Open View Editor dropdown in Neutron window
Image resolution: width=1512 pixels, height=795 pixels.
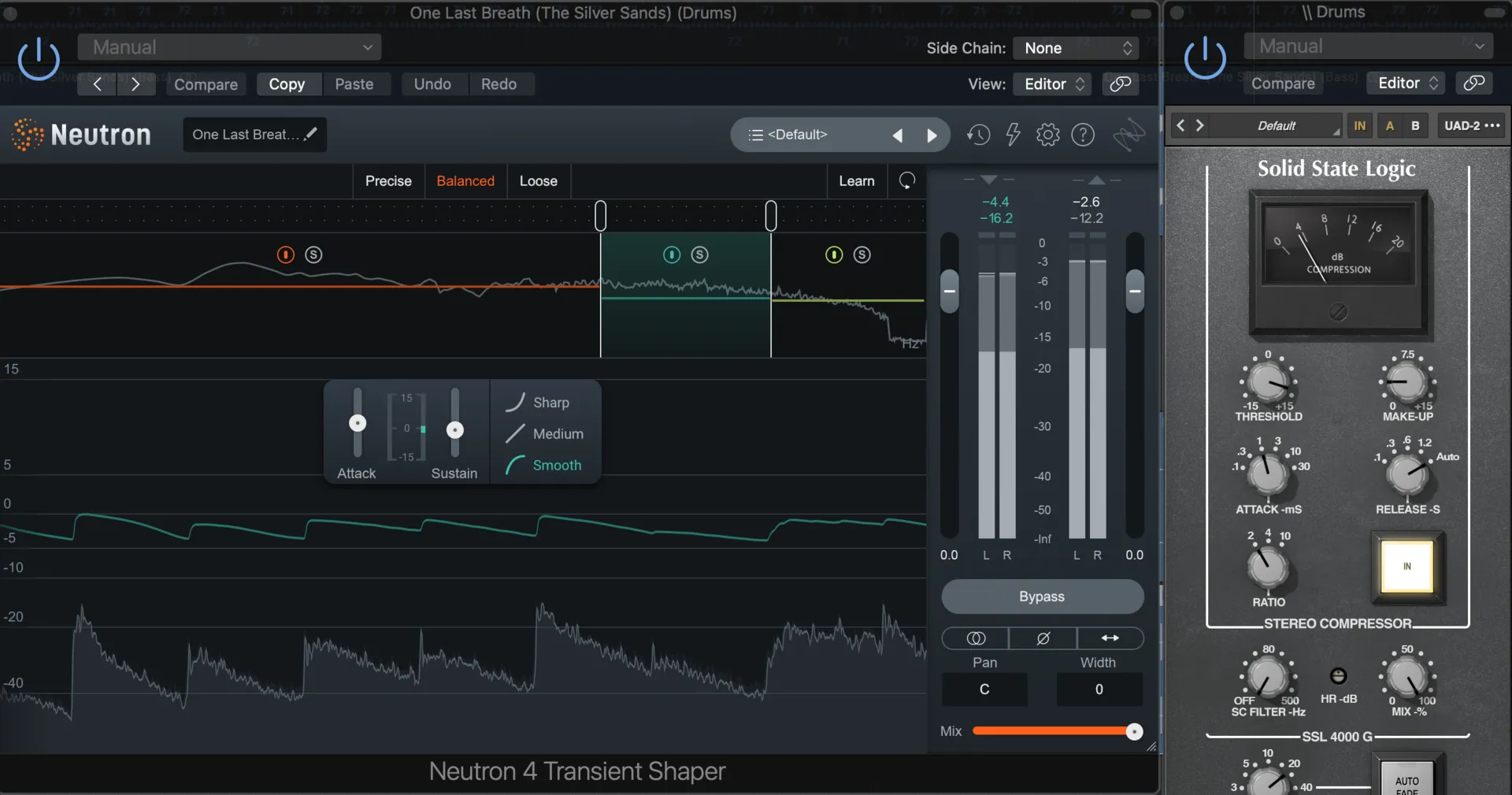click(x=1052, y=84)
